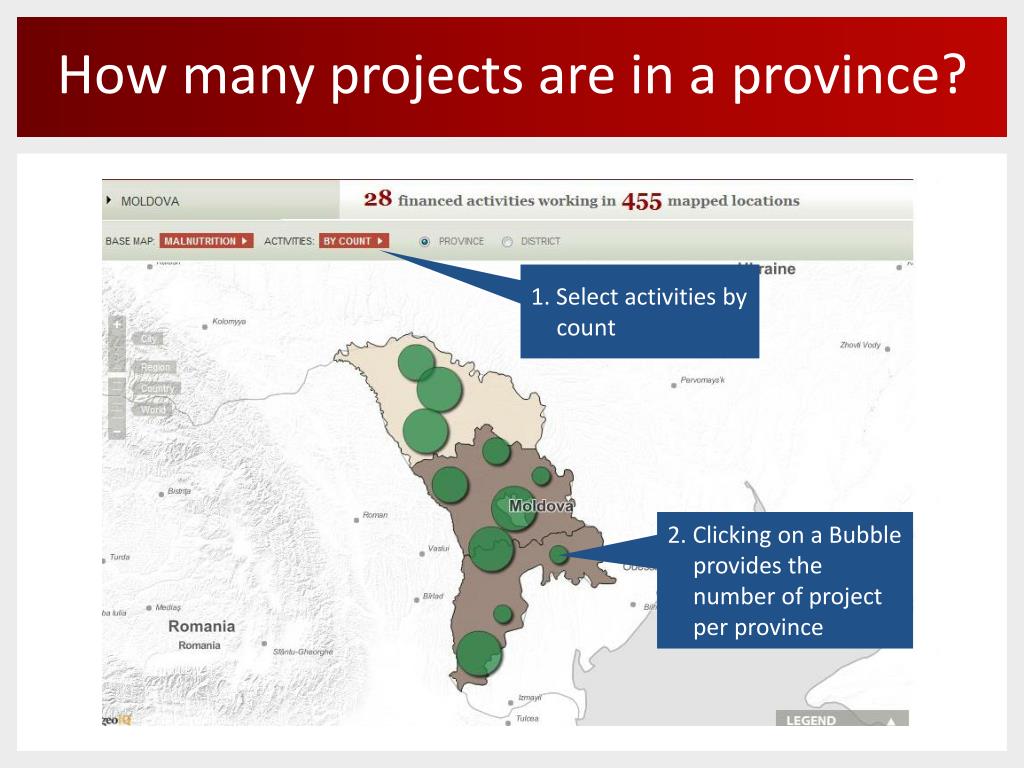Click the large bubble overlapping the northernmost one
Viewport: 1024px width, 768px height.
click(440, 389)
